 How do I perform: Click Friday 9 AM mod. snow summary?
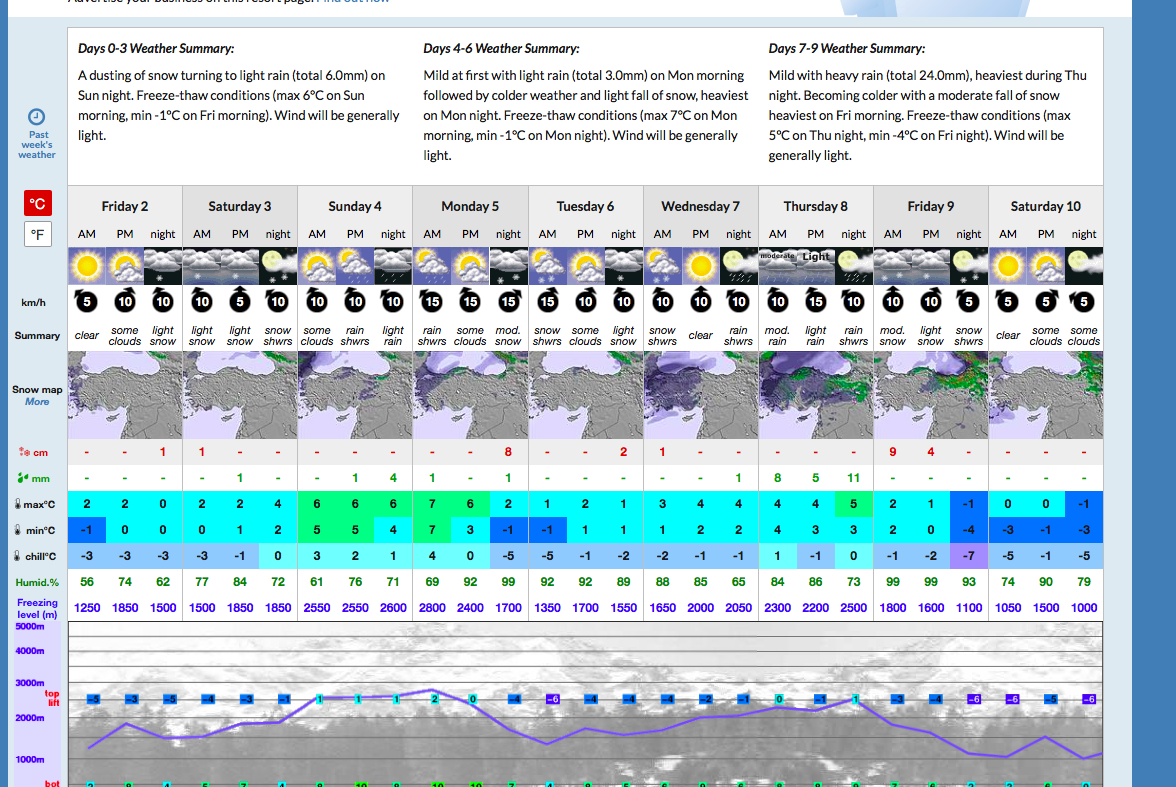892,335
